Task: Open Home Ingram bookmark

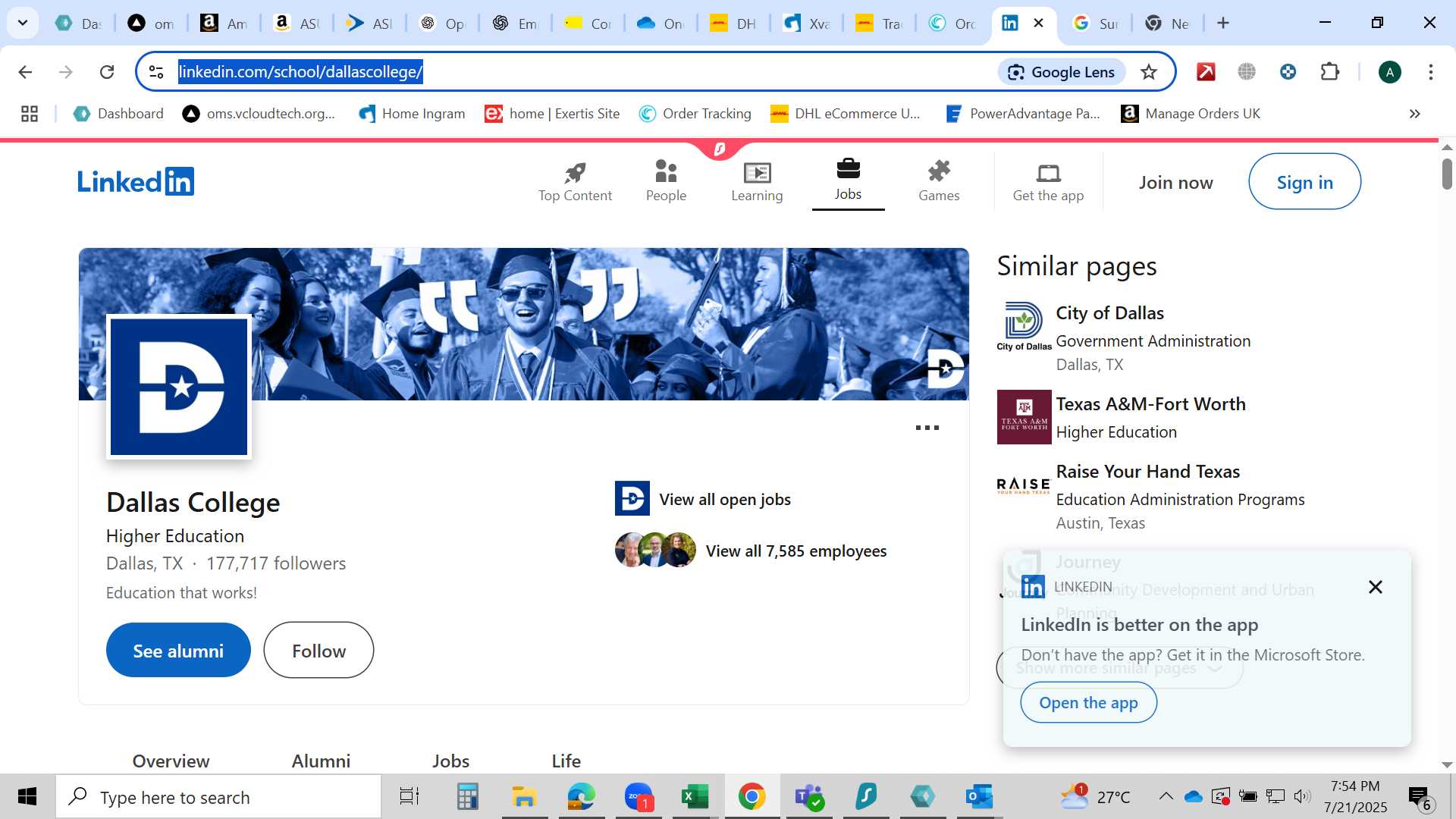Action: point(412,114)
